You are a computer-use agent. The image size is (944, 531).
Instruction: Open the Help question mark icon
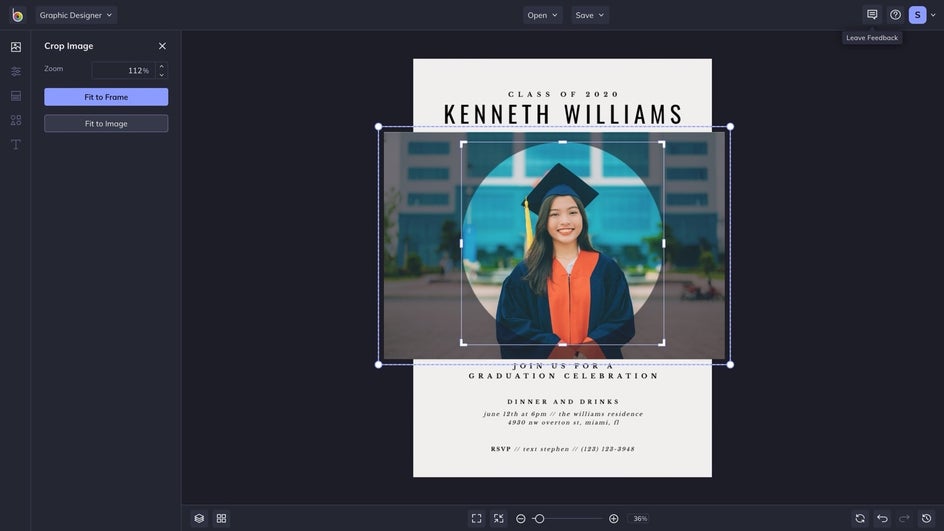pos(895,15)
